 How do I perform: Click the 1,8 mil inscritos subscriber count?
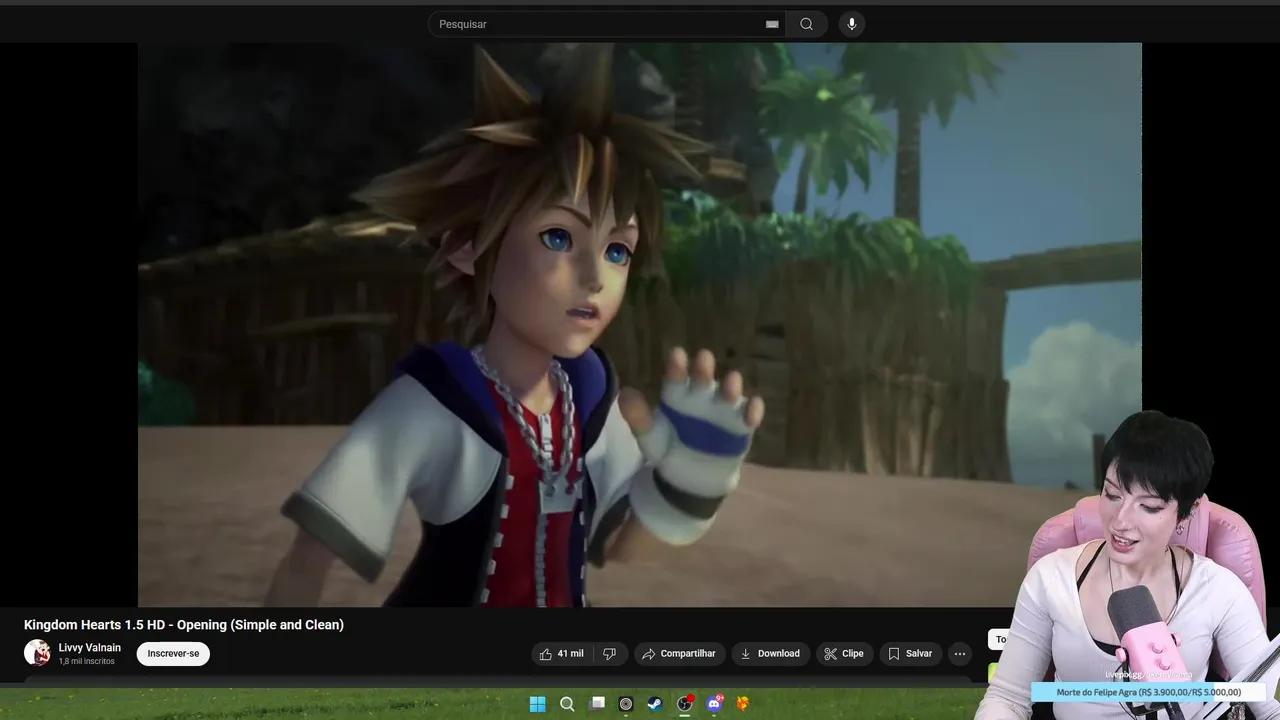pyautogui.click(x=86, y=662)
